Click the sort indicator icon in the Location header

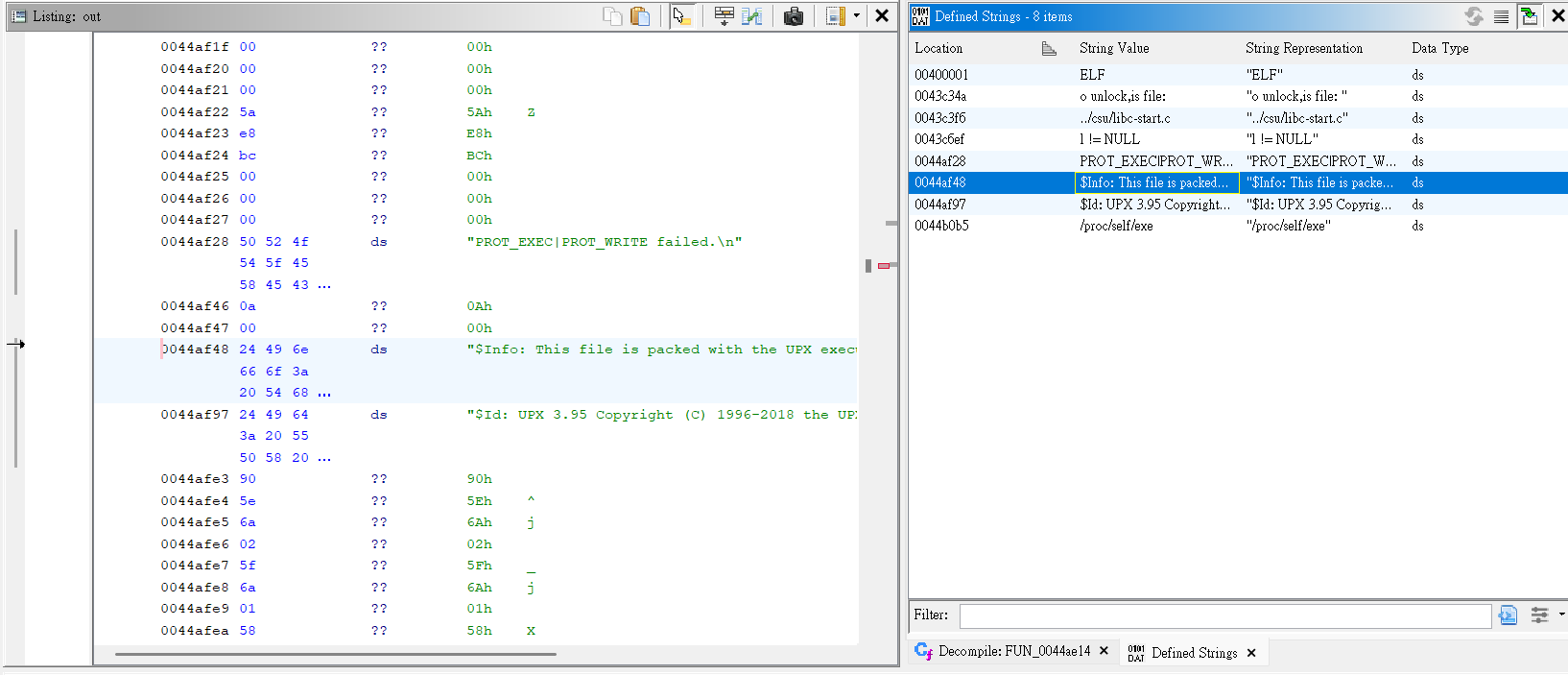pyautogui.click(x=1049, y=49)
